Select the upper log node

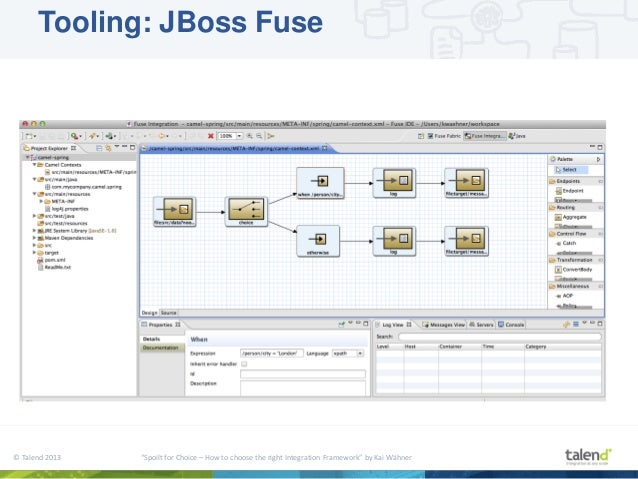click(394, 183)
